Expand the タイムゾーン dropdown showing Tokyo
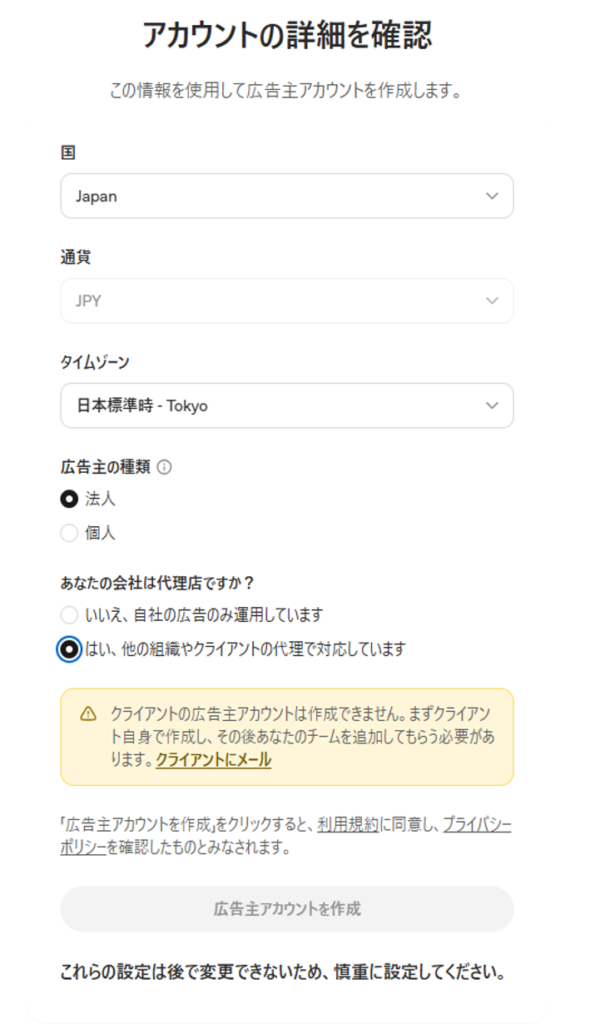The width and height of the screenshot is (590, 1024). [x=287, y=406]
